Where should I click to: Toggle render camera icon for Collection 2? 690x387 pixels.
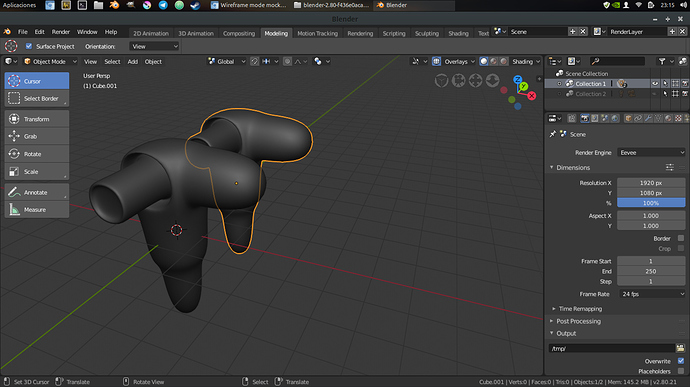pyautogui.click(x=685, y=94)
